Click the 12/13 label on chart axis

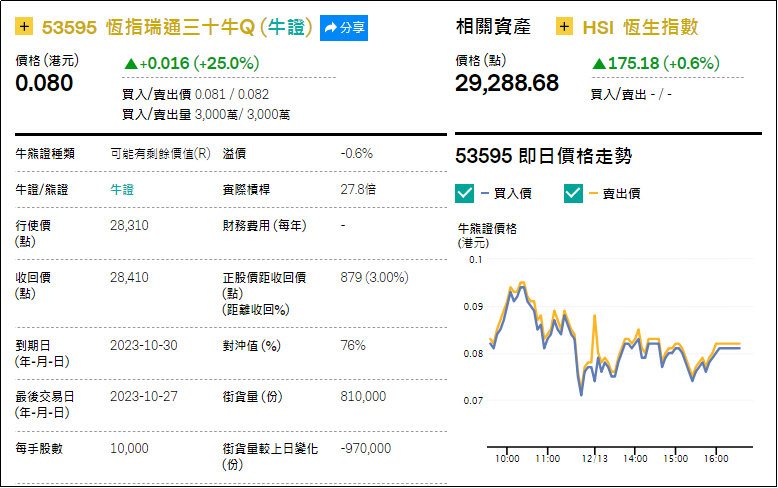pyautogui.click(x=594, y=459)
